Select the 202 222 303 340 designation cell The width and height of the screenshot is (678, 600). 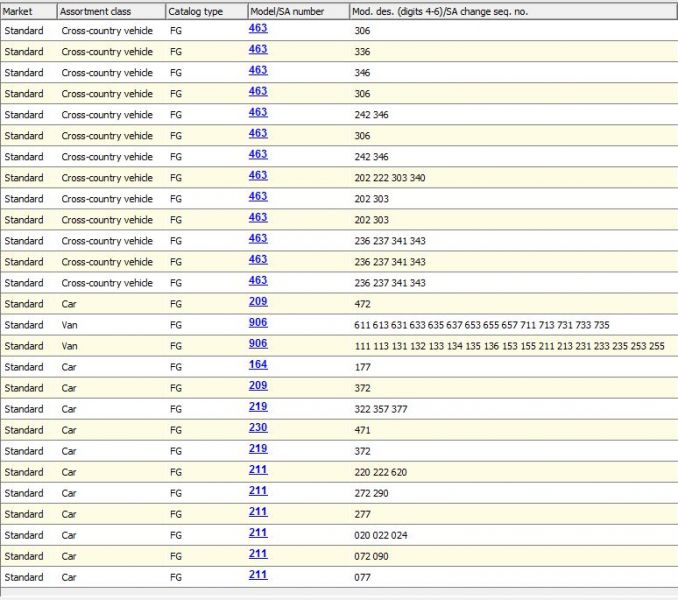390,178
